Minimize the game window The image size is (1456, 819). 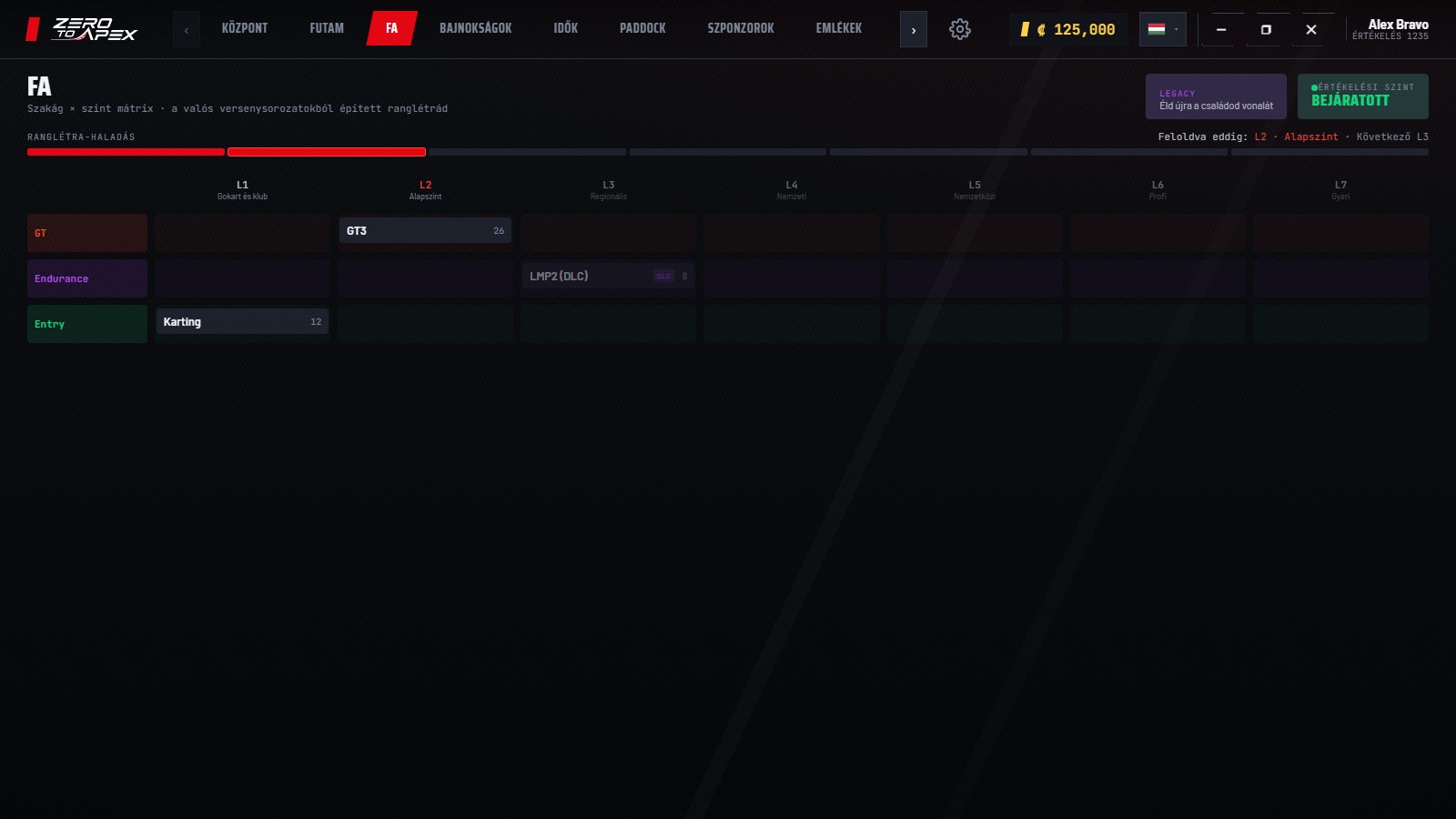[x=1221, y=29]
